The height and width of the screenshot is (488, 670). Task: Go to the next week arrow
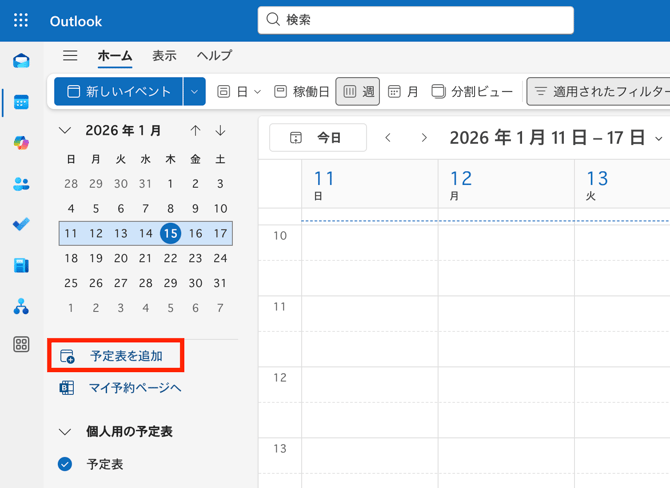(424, 138)
